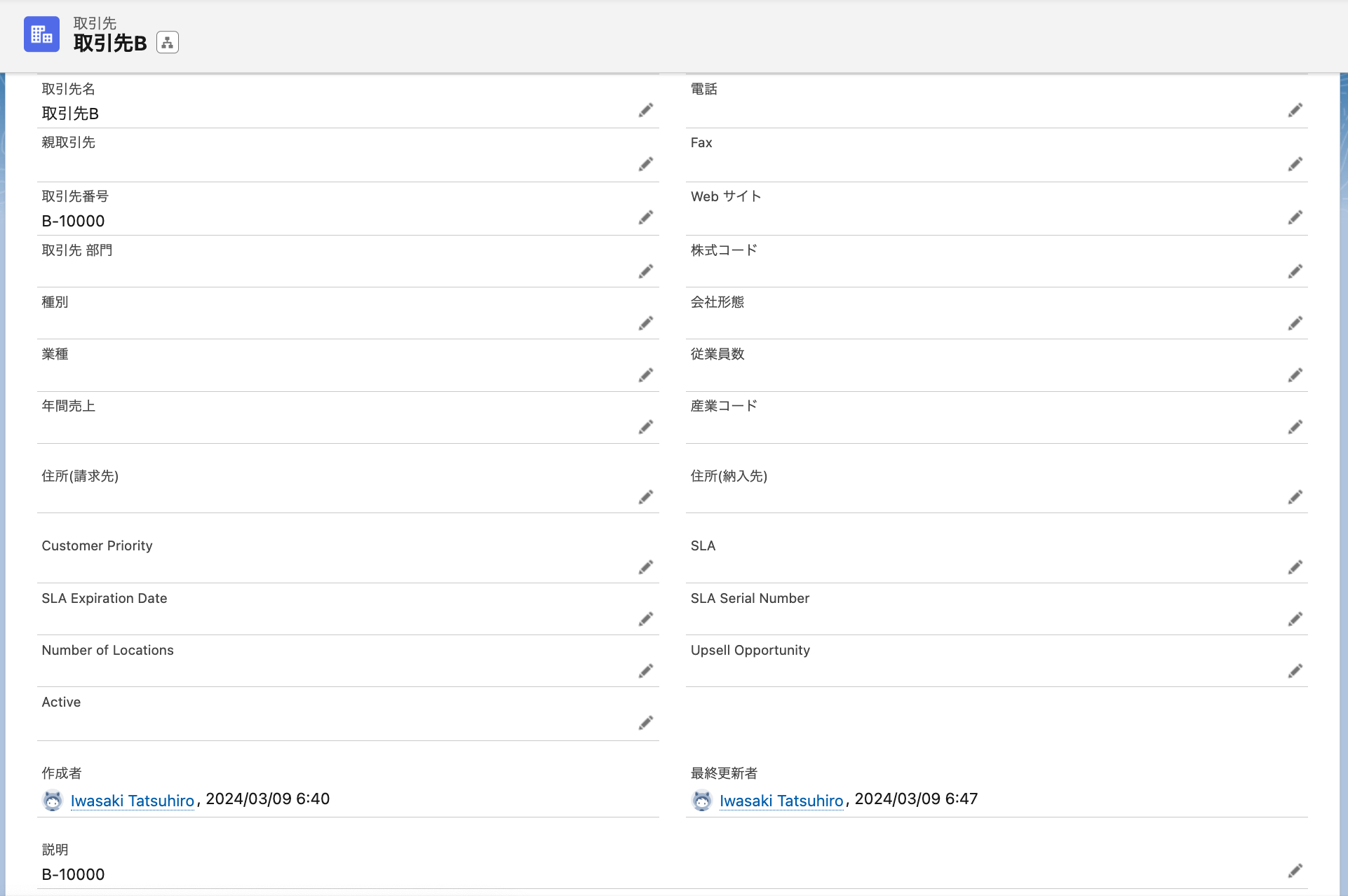Edit the 従業員数 field pencil icon
Image resolution: width=1348 pixels, height=896 pixels.
1295,376
